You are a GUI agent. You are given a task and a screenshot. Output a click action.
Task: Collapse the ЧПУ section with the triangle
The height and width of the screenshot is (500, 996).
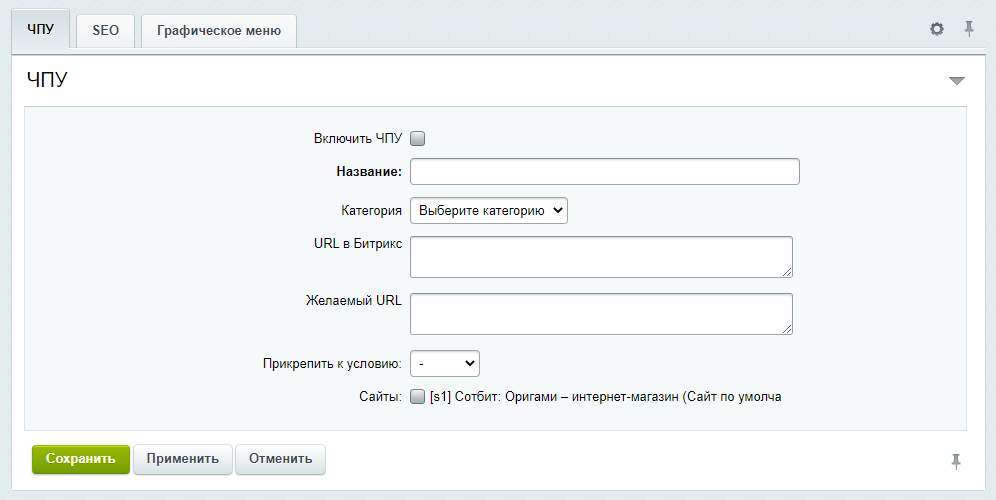coord(957,81)
